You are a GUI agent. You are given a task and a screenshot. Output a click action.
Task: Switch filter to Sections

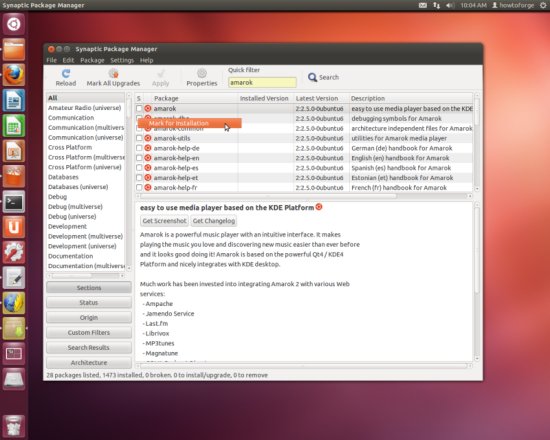coord(89,288)
